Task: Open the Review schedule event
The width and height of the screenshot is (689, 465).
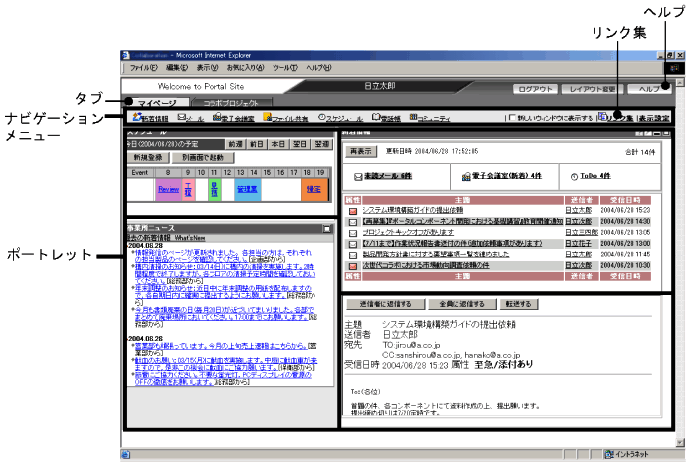Action: pos(168,189)
